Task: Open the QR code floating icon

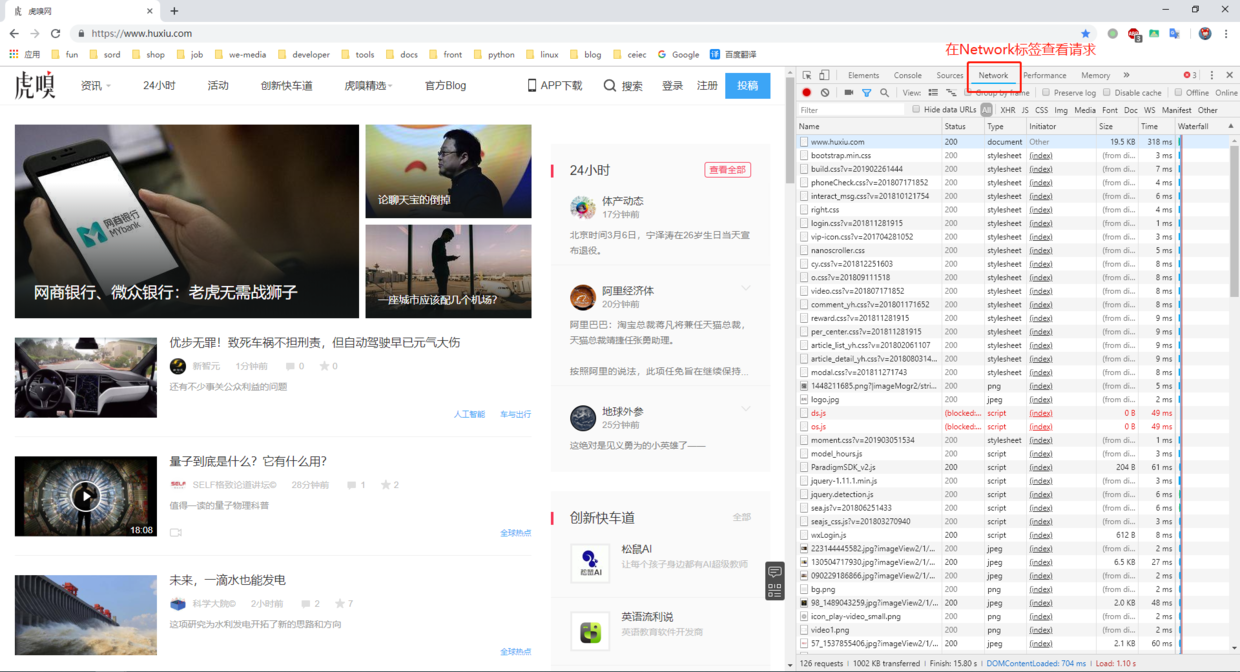Action: coord(775,590)
